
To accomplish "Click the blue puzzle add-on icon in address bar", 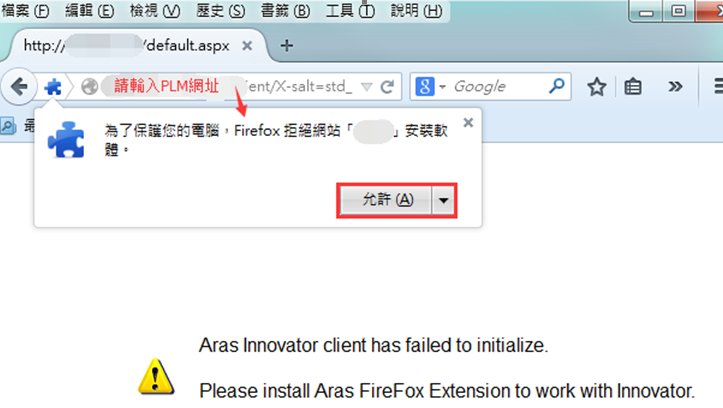I will [53, 87].
